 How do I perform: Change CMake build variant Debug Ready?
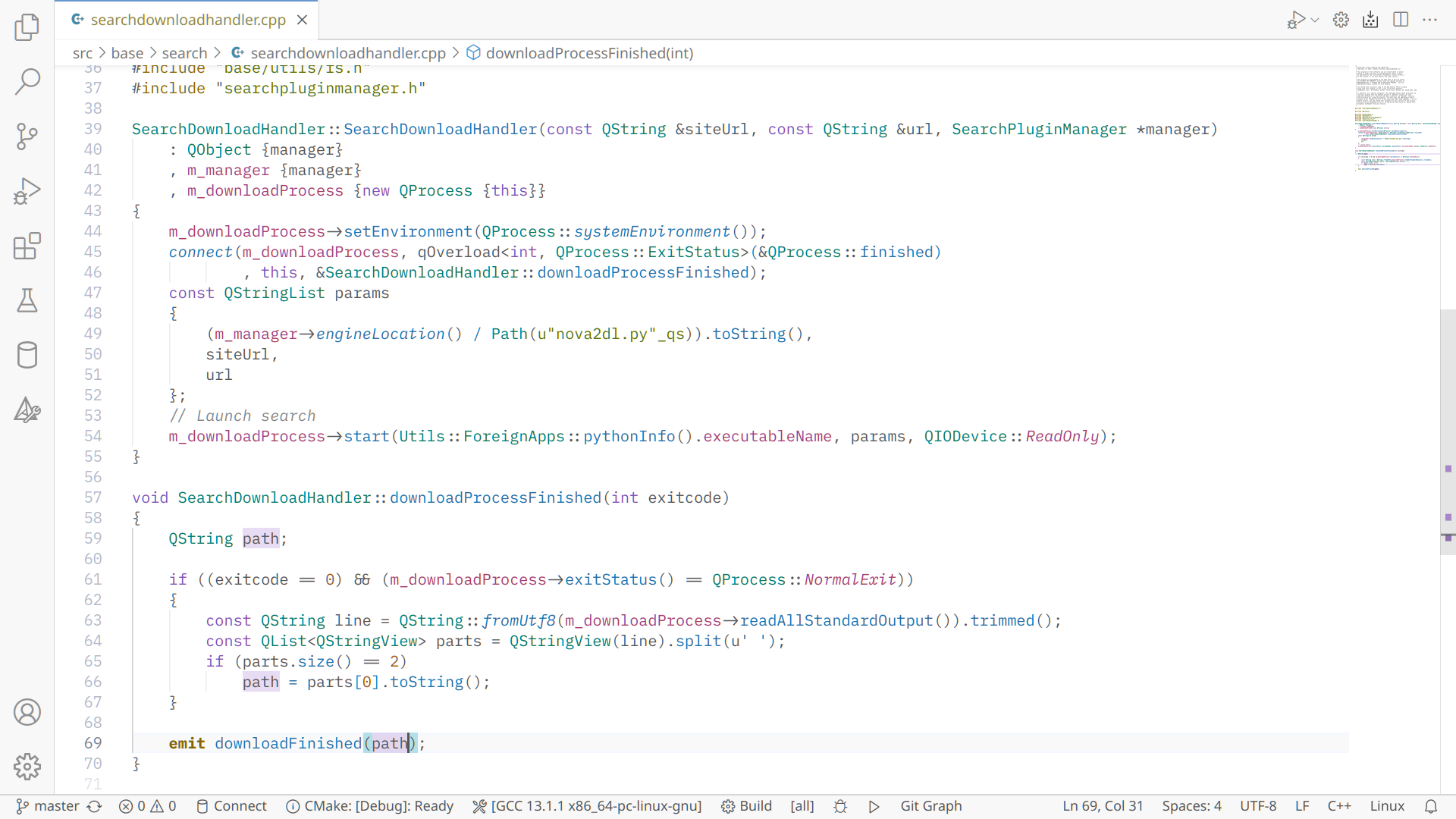(370, 806)
